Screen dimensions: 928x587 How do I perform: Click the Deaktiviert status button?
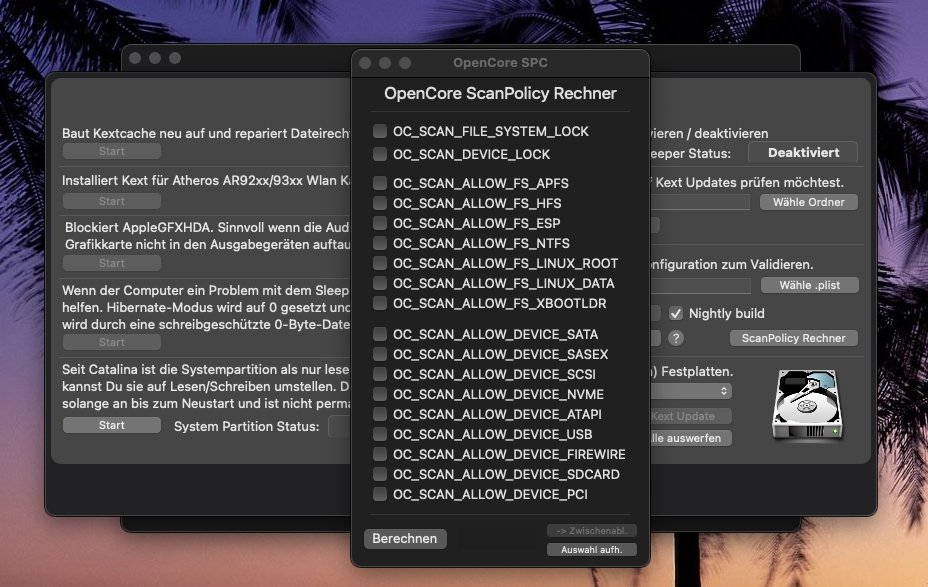coord(803,153)
